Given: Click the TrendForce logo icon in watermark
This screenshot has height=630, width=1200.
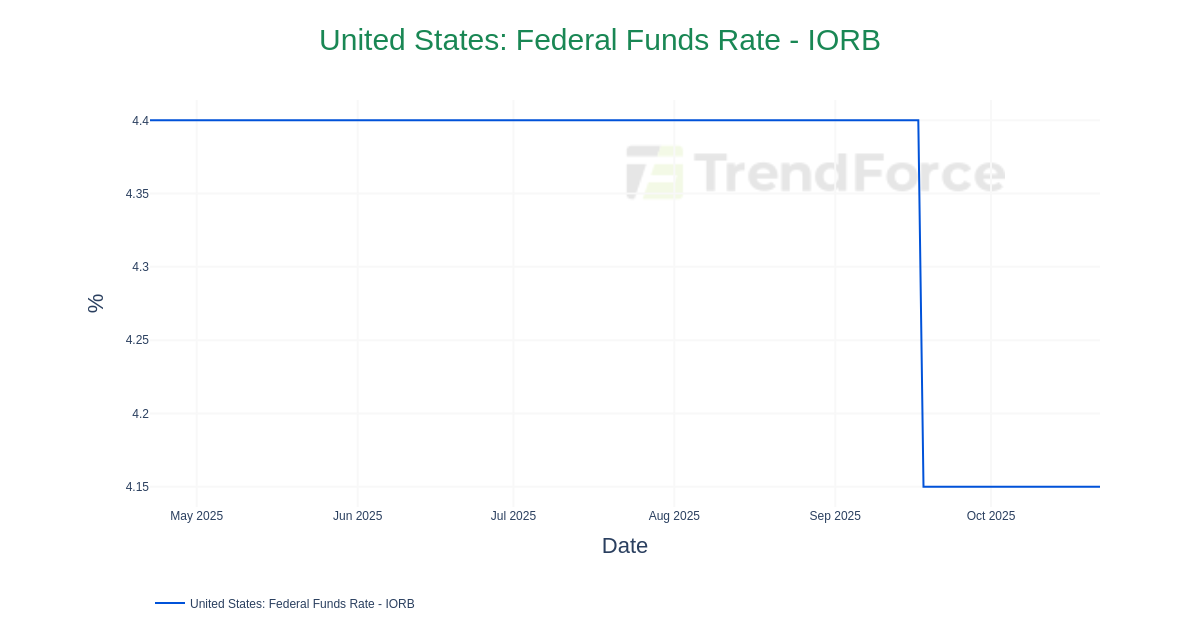Looking at the screenshot, I should pyautogui.click(x=655, y=173).
